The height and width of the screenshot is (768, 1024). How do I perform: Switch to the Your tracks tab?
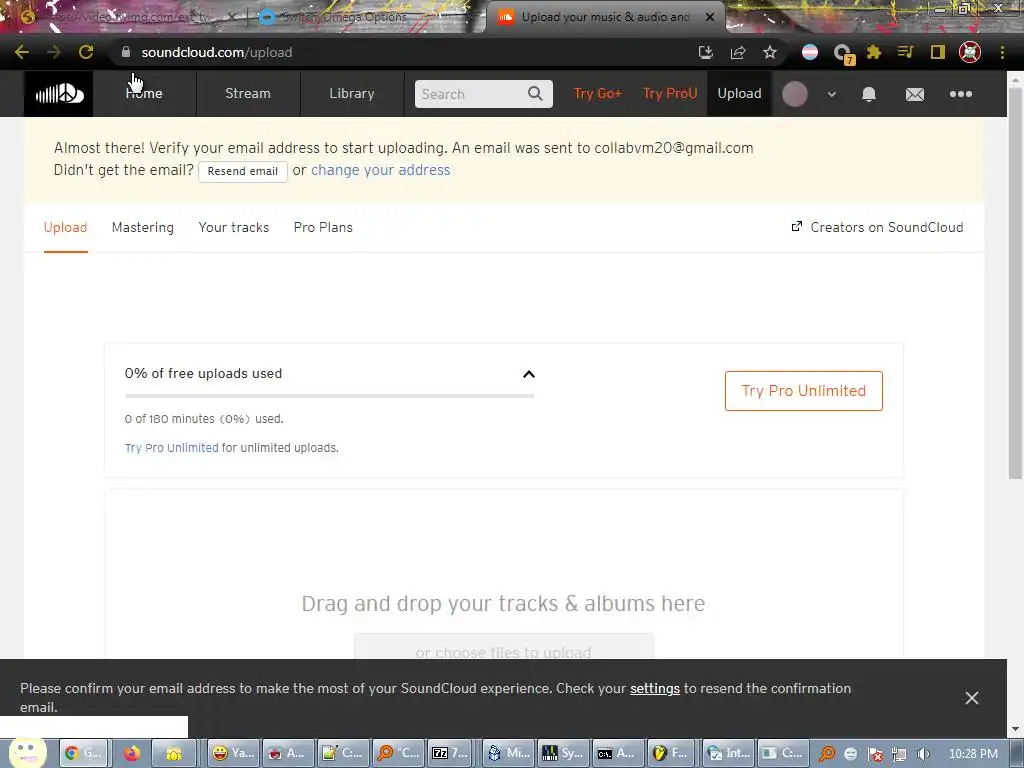(x=234, y=227)
